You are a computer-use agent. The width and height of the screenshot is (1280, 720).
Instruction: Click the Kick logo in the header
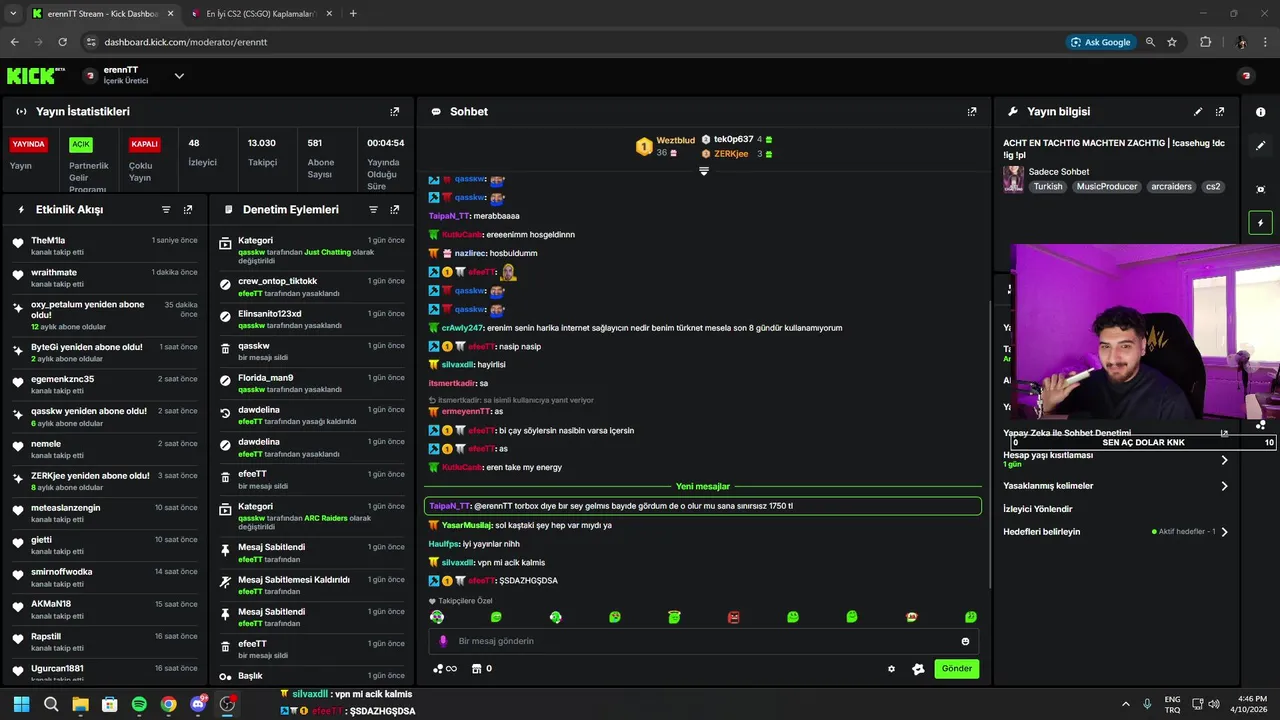pos(35,76)
